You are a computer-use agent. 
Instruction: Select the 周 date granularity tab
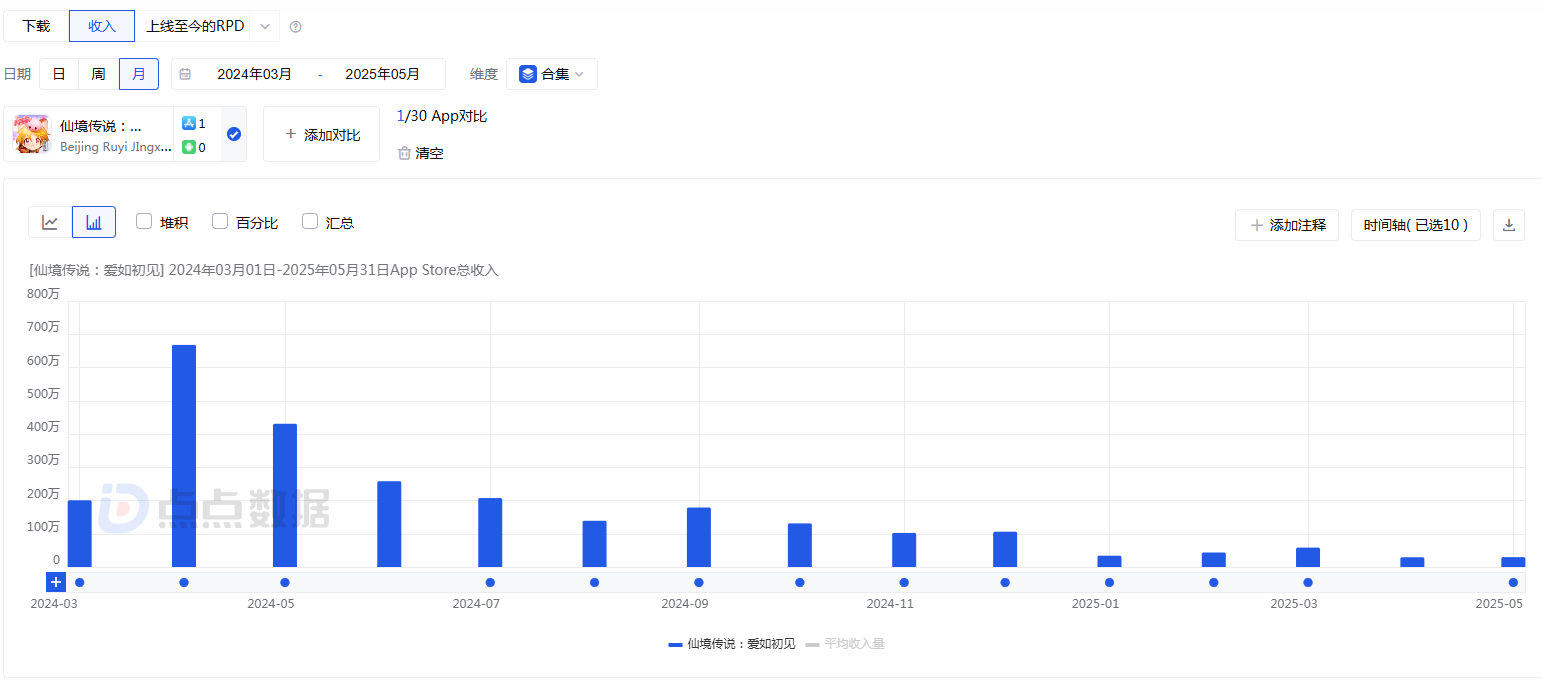pyautogui.click(x=98, y=74)
